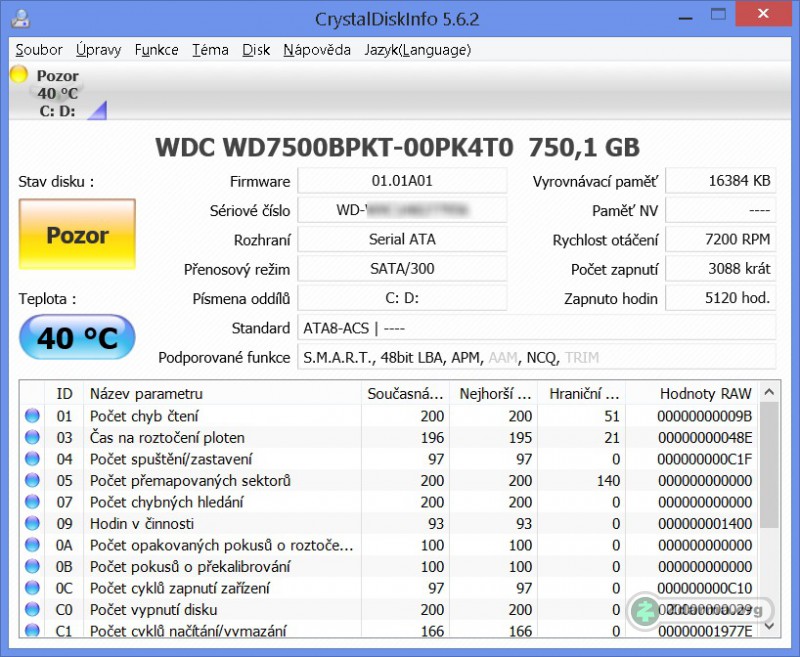
Task: Click the status dot for attribute 07 Počet chybných hledání
Action: tap(32, 501)
